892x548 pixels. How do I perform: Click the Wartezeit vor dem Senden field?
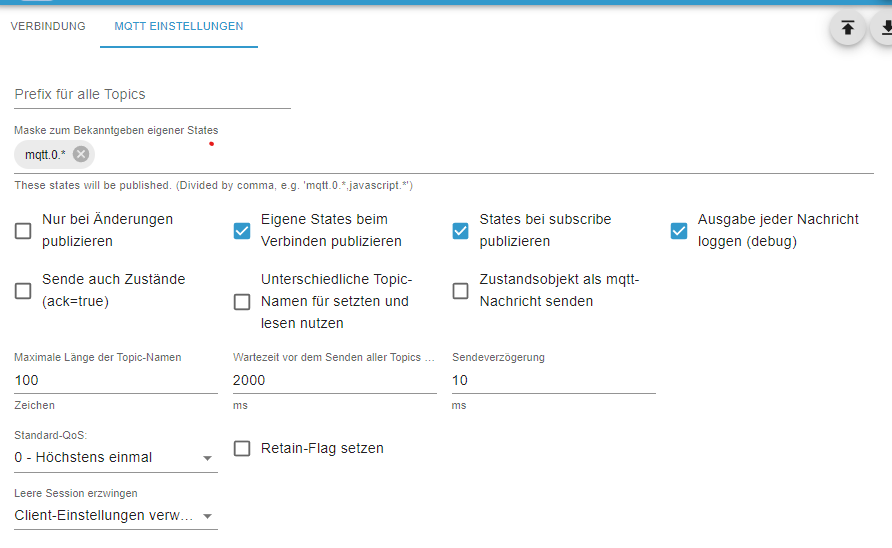334,380
